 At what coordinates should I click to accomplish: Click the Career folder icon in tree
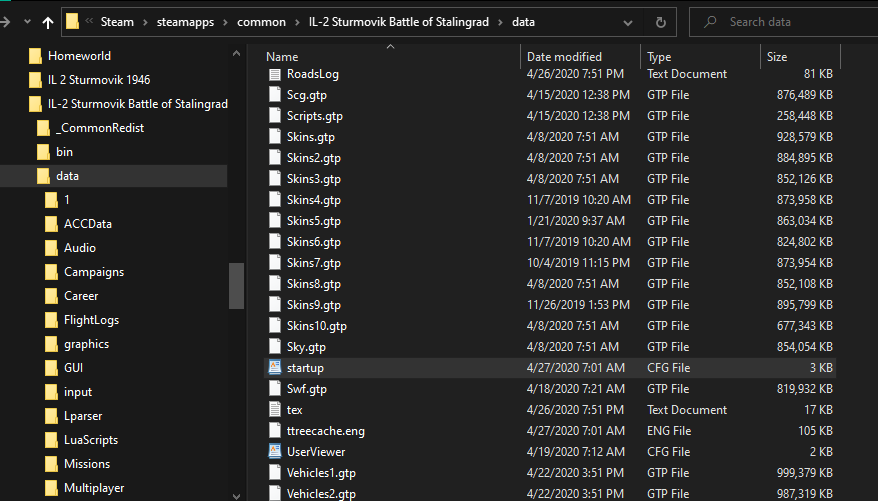51,296
